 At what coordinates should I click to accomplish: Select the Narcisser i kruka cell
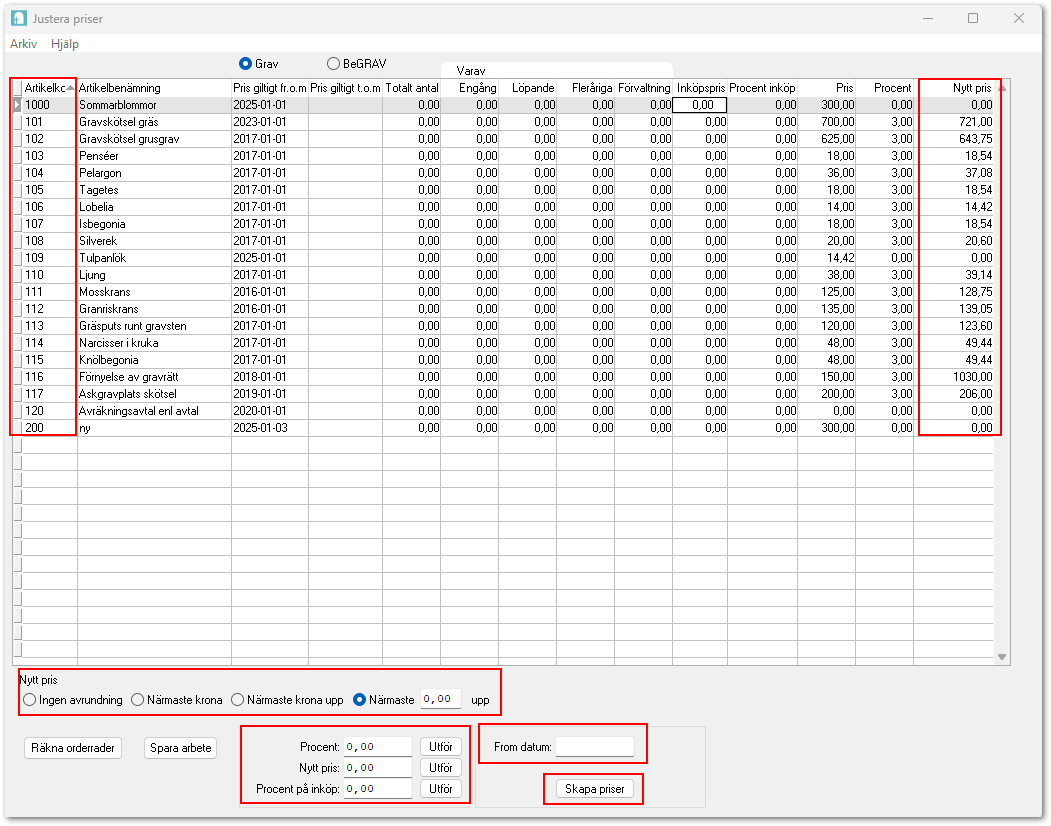tap(154, 343)
